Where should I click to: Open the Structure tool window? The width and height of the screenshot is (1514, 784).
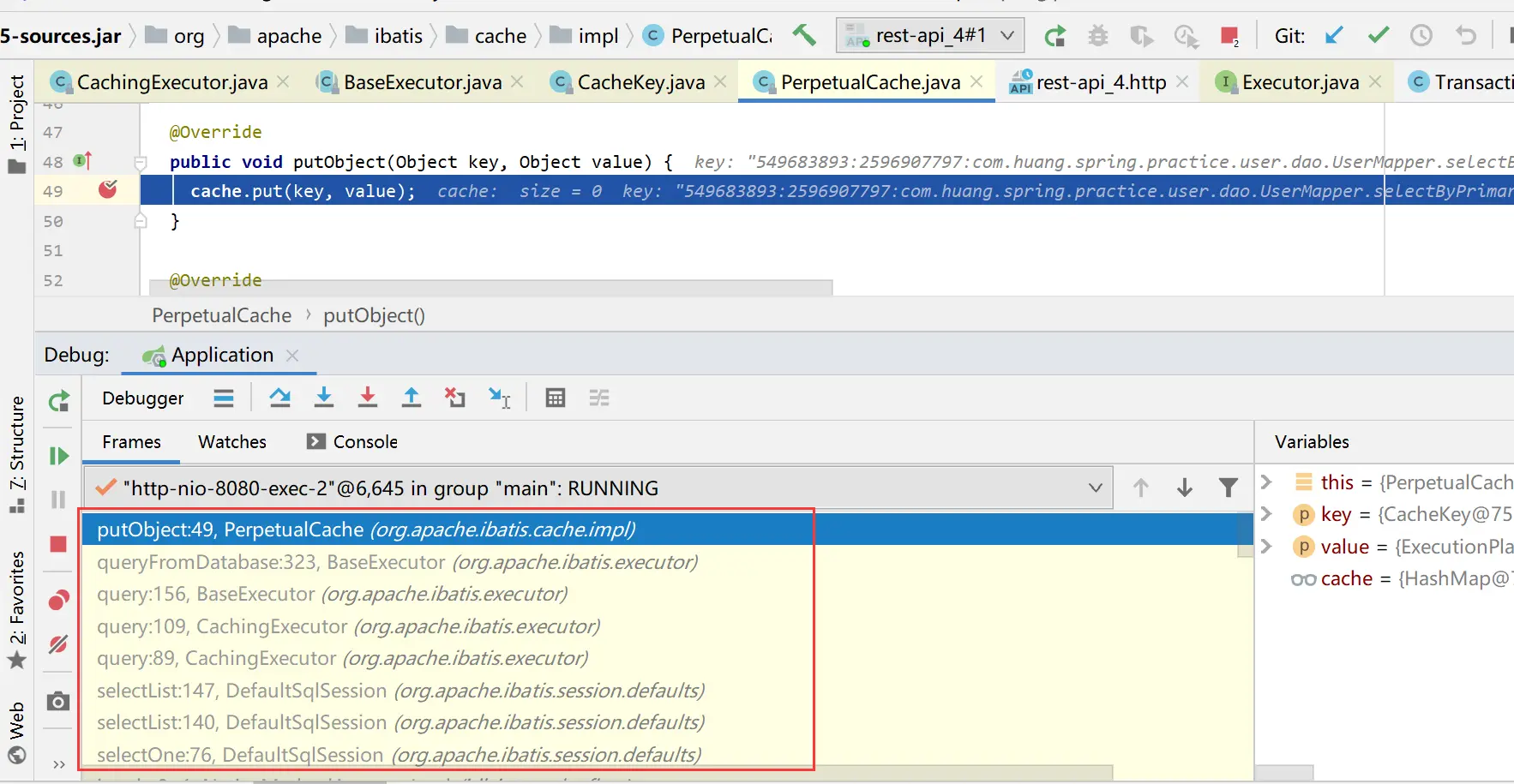[x=17, y=454]
